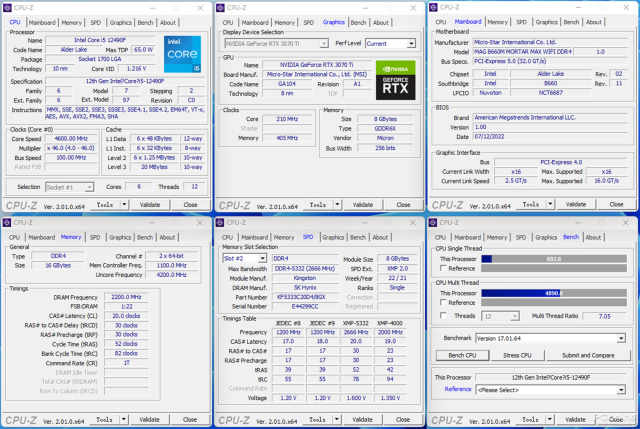The image size is (640, 429).
Task: Click Validate in the processor info window
Action: tap(150, 204)
